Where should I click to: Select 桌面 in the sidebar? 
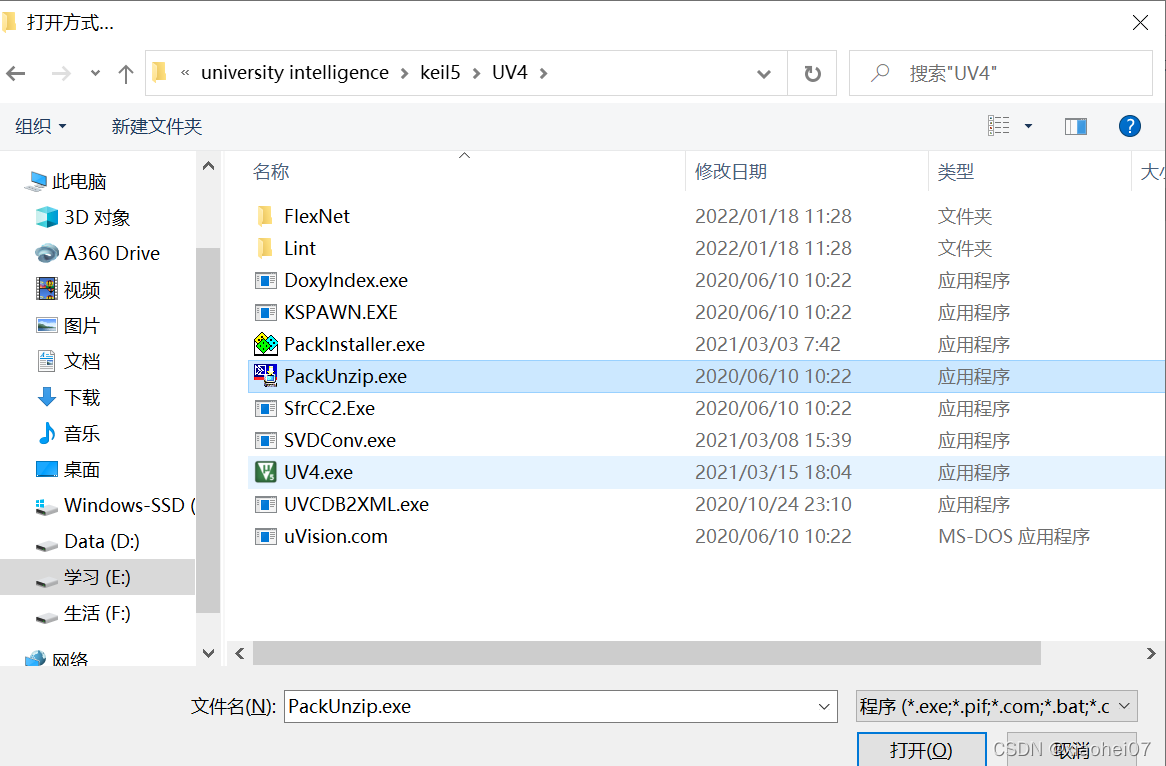point(68,469)
